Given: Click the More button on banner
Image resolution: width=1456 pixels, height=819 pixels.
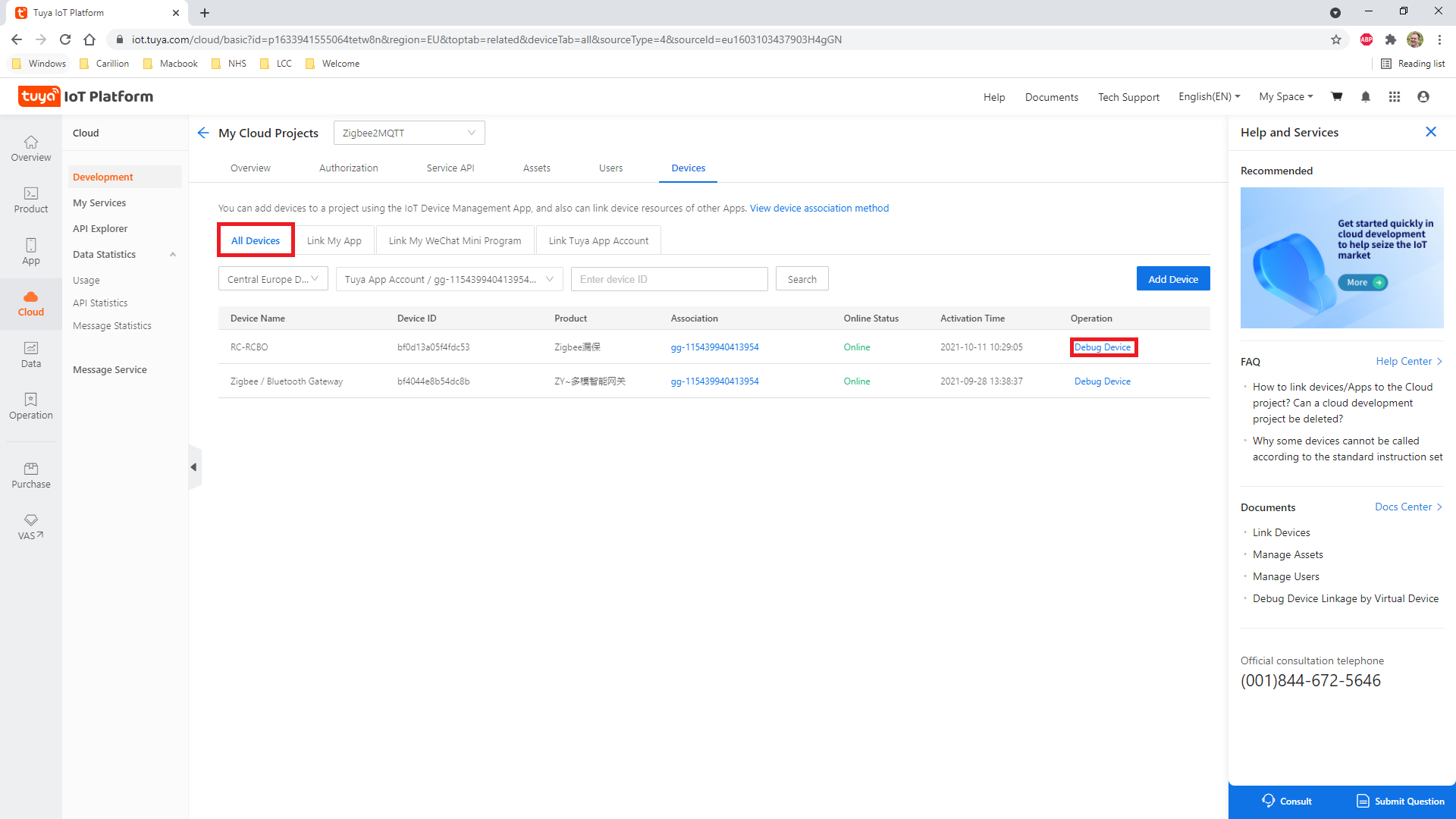Looking at the screenshot, I should (1363, 282).
